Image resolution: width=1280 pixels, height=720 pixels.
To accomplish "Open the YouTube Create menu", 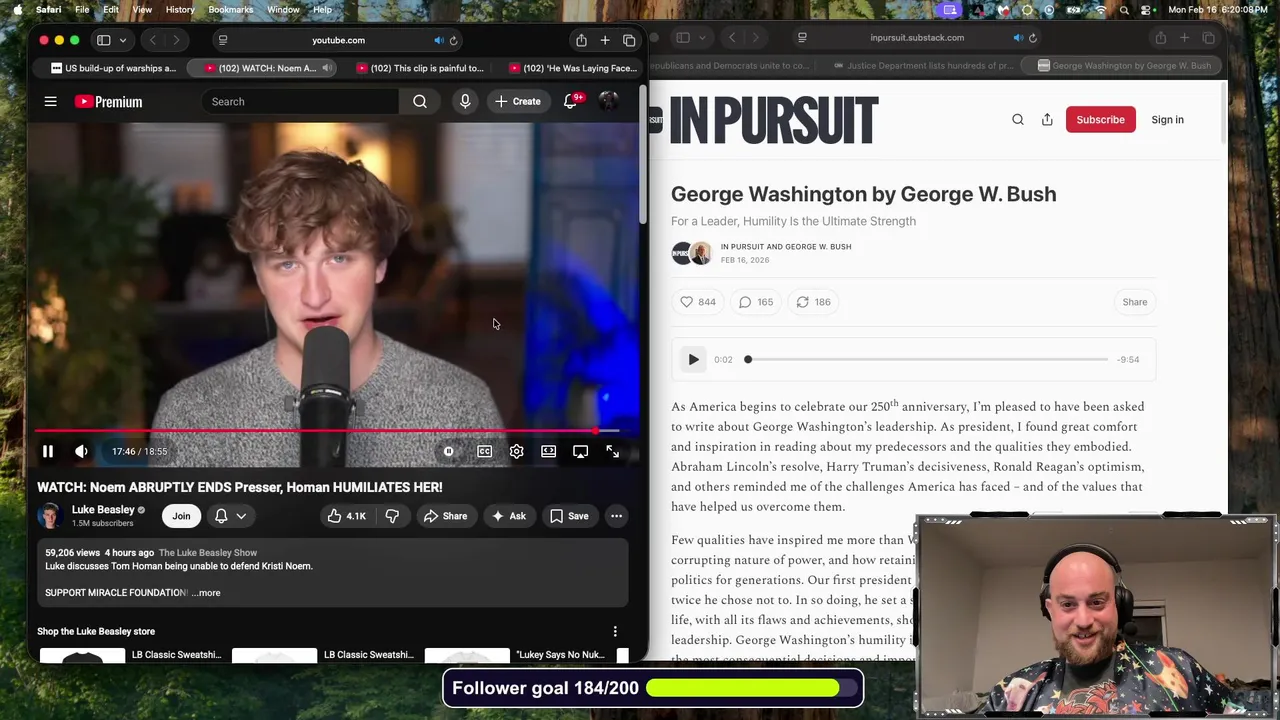I will tap(518, 101).
